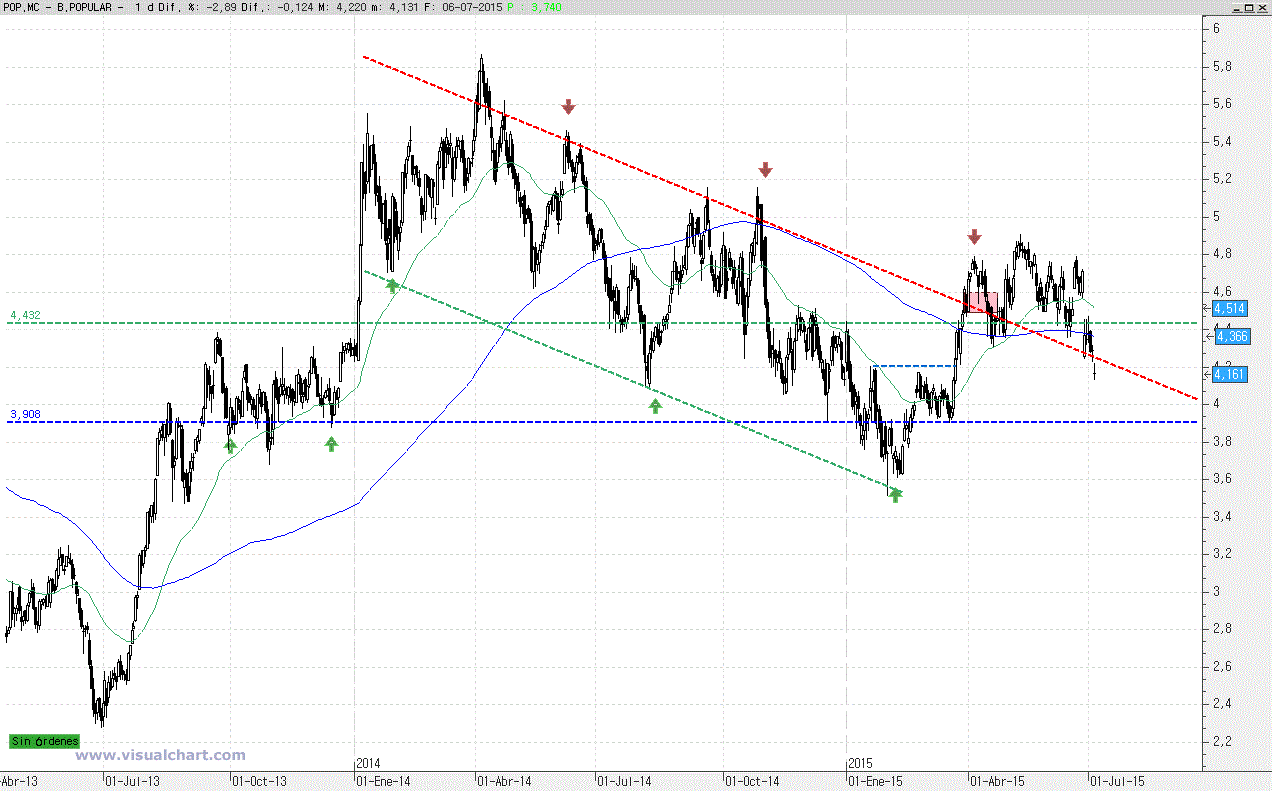The width and height of the screenshot is (1272, 791).
Task: Click the 01-Abr-14 date axis label
Action: point(503,781)
